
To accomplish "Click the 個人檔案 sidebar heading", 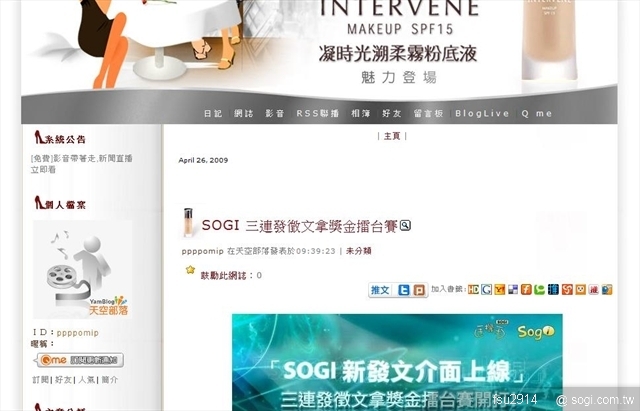I will (60, 203).
